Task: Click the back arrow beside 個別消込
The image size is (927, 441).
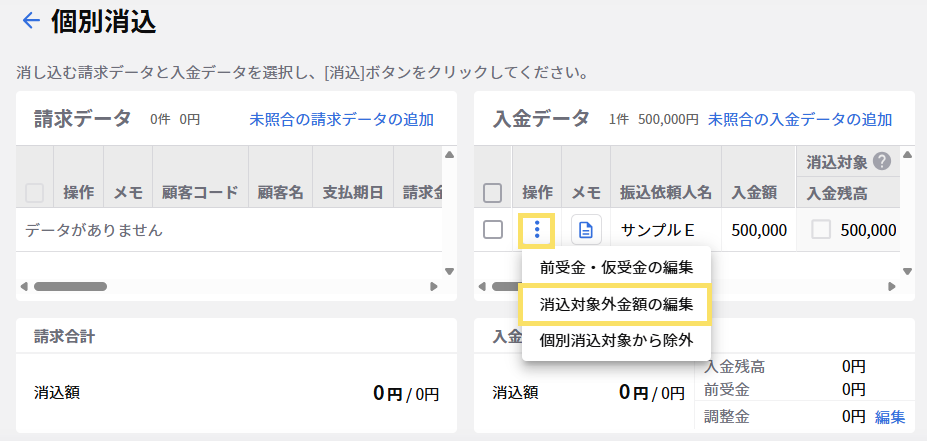Action: [31, 21]
